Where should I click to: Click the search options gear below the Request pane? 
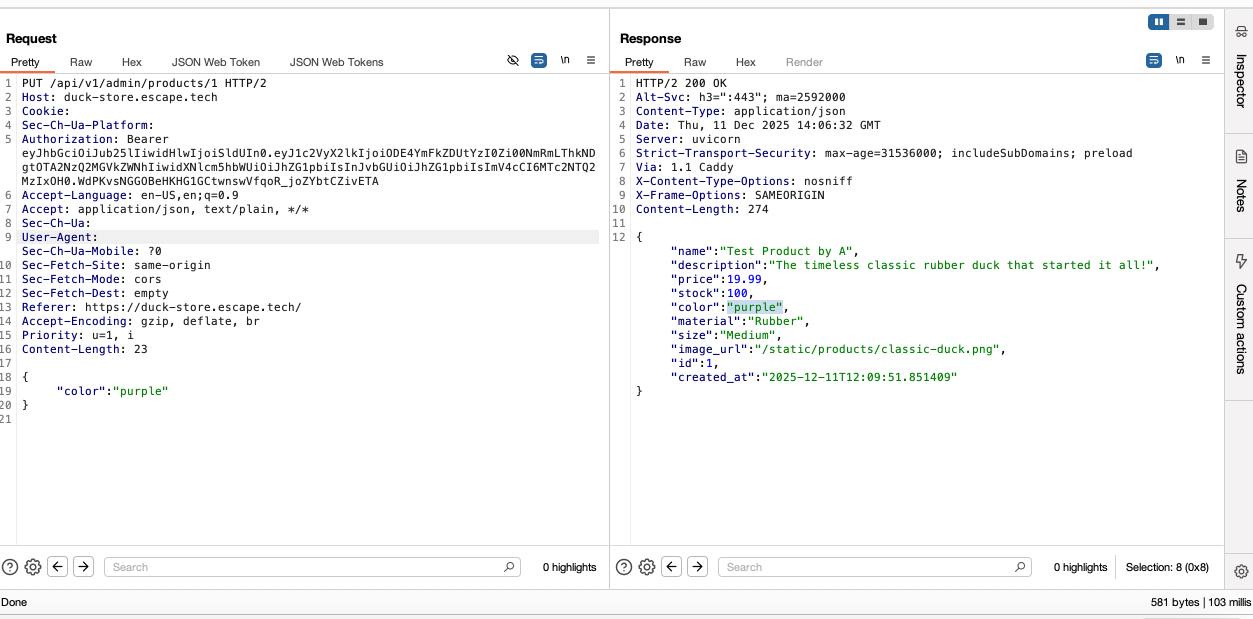click(33, 567)
